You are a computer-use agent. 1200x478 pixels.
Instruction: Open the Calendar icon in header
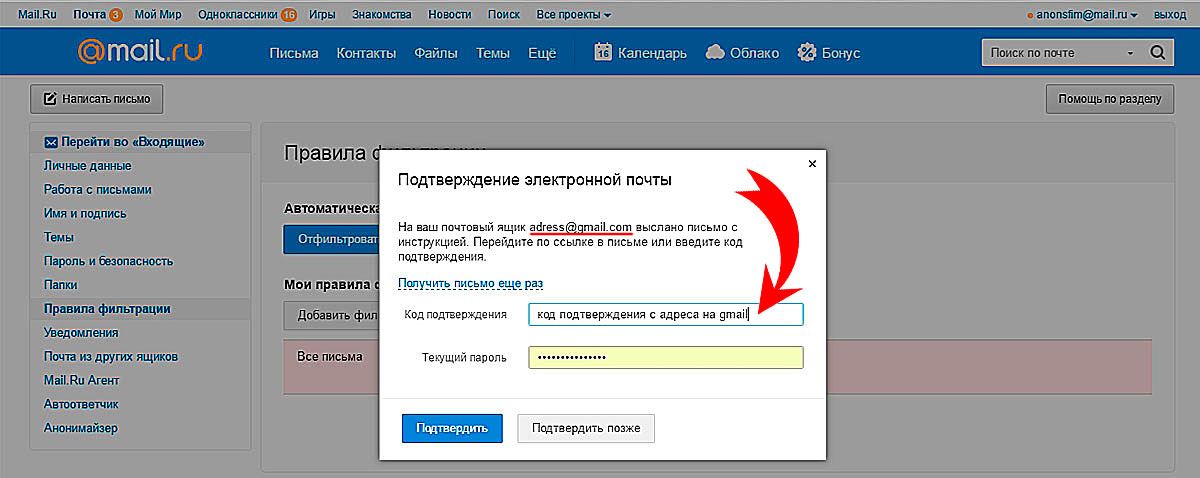pos(603,53)
